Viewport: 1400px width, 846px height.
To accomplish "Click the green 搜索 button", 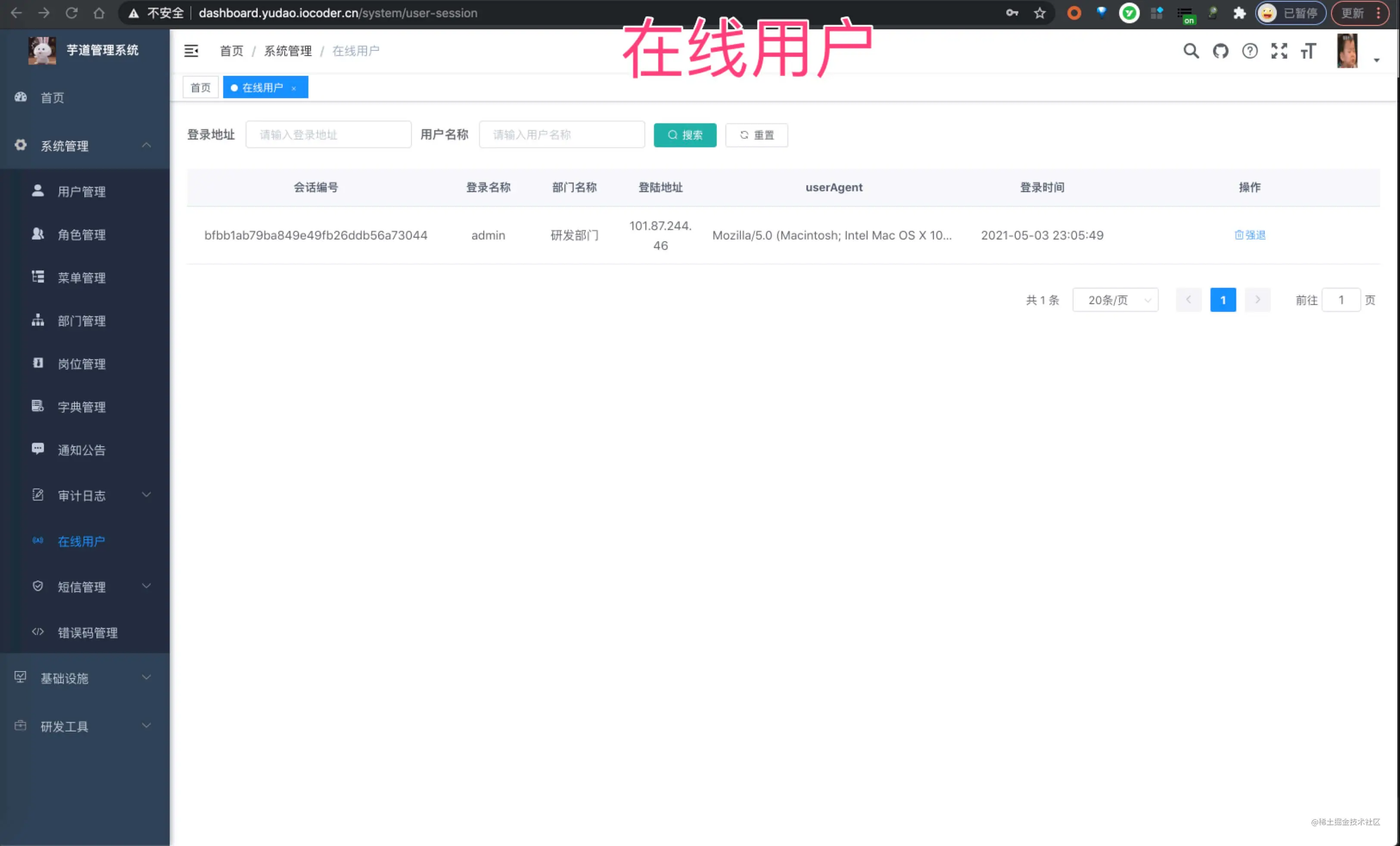I will tap(684, 135).
